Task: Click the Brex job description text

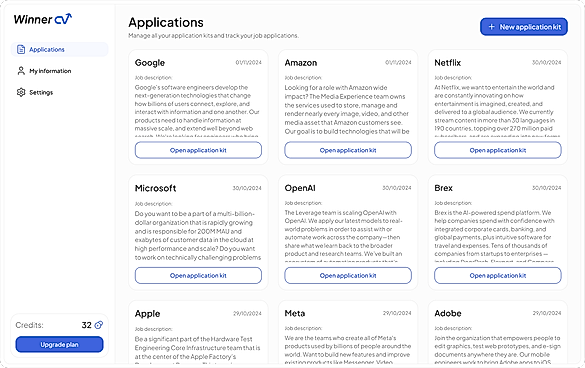Action: tap(494, 236)
